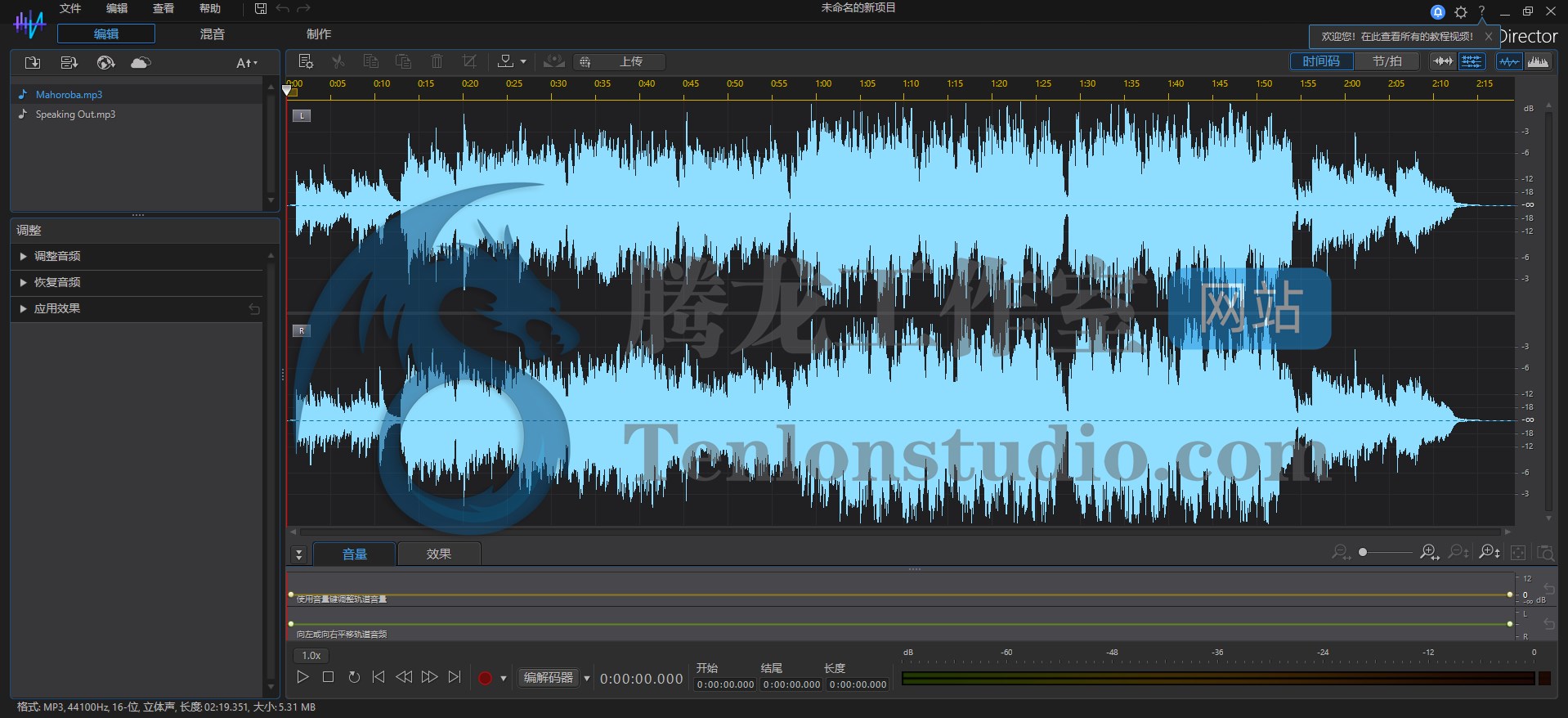Click the vertical zoom out icon
Viewport: 1568px width, 718px height.
pos(1458,553)
